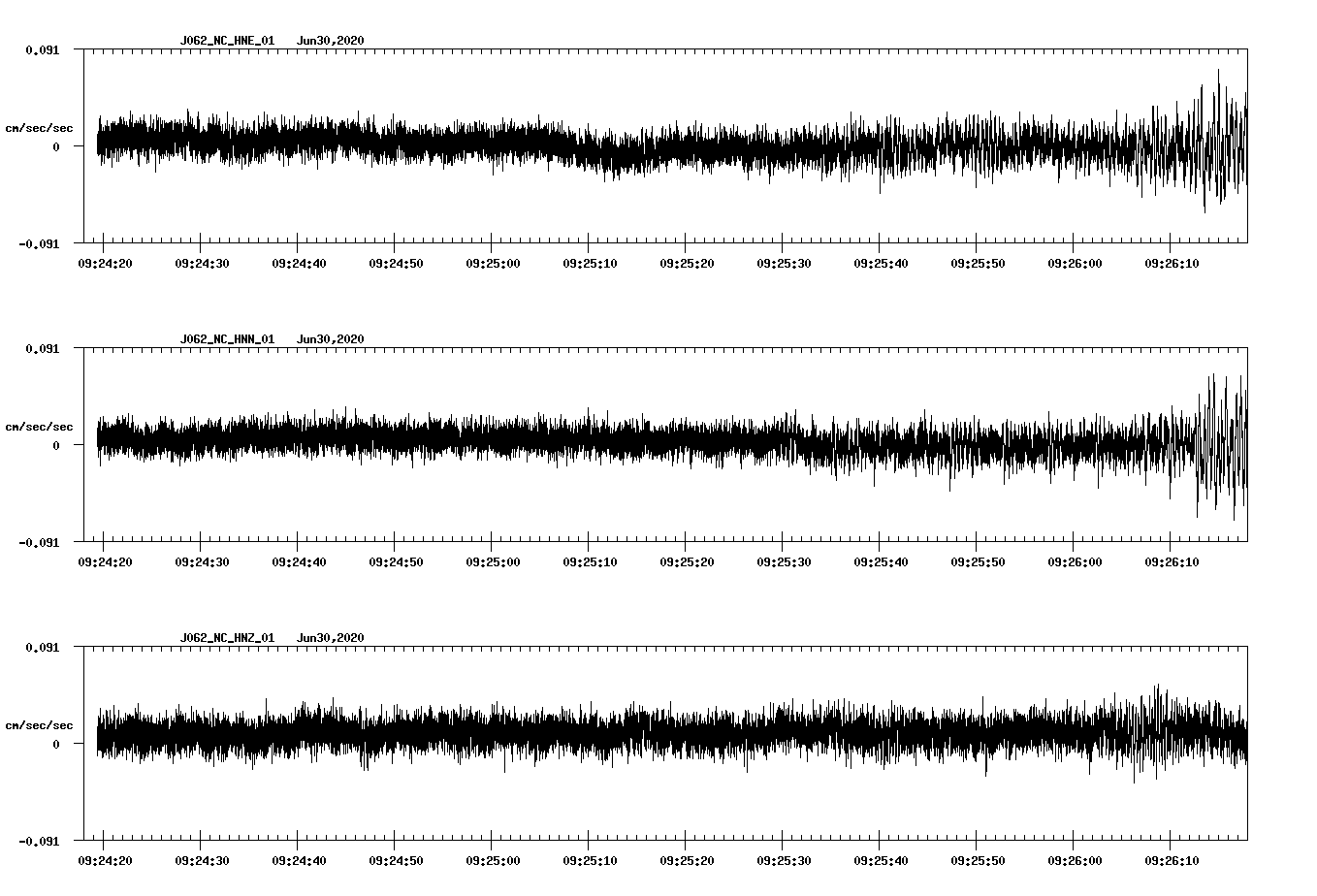Click the 0.091 upper limit on HNN axis
This screenshot has width=1317, height=896.
point(42,348)
